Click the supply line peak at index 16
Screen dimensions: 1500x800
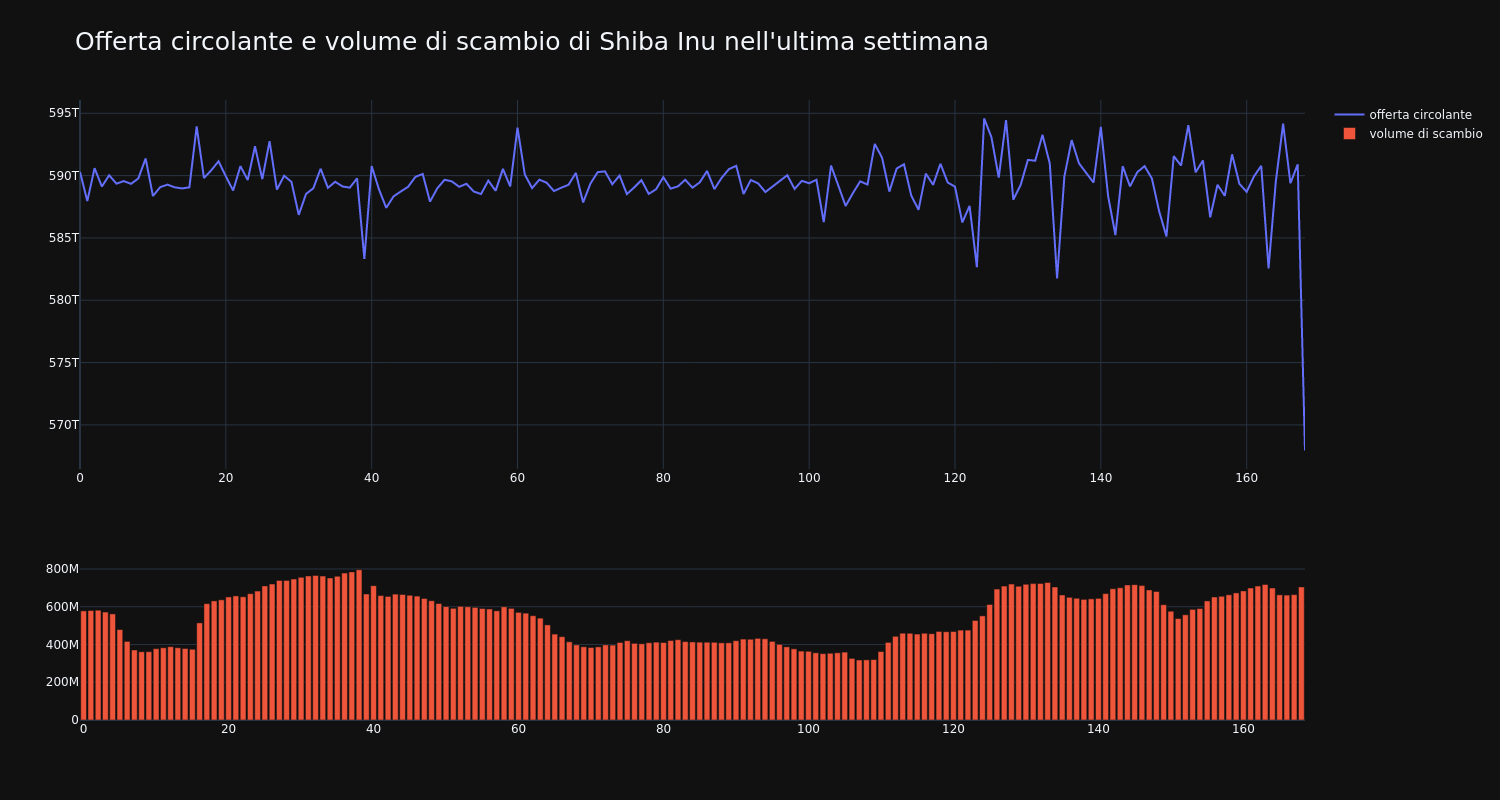point(196,127)
